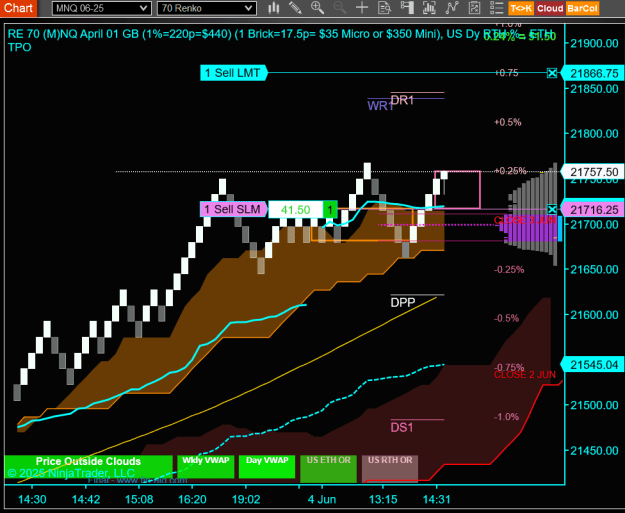Click the +0.5% level label
Screen dimensions: 625x513
508,122
